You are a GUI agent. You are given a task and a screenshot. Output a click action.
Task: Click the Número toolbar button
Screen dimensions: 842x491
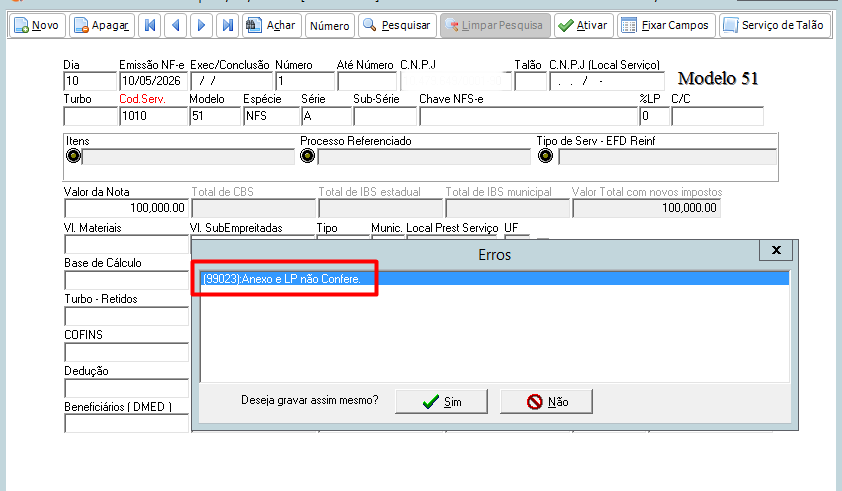click(x=330, y=25)
